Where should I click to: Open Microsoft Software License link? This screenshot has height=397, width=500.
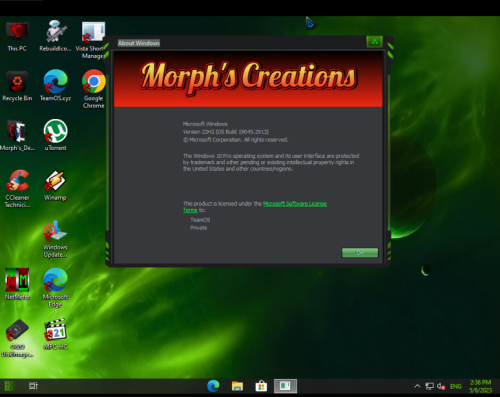tap(295, 204)
